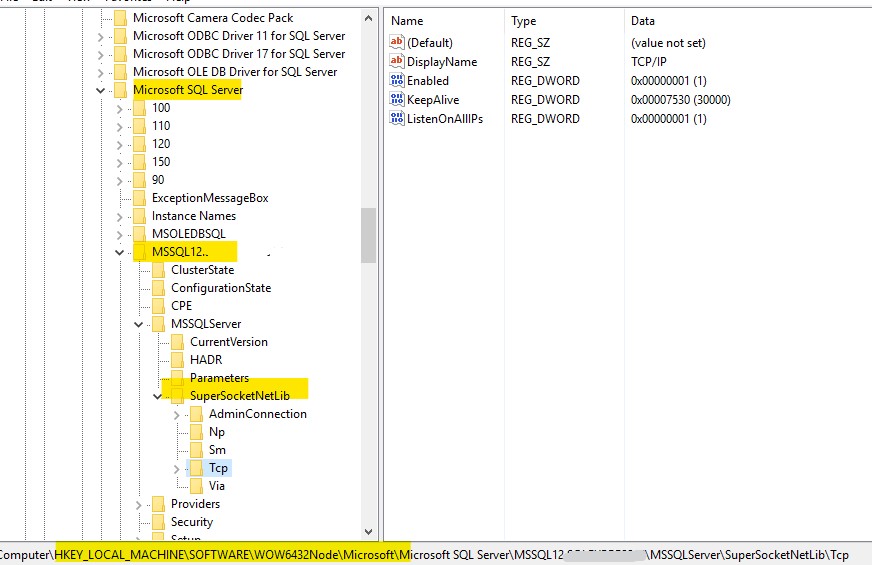This screenshot has height=565, width=872.
Task: Expand Microsoft OLE DB Driver for SQL Server
Action: [x=100, y=73]
